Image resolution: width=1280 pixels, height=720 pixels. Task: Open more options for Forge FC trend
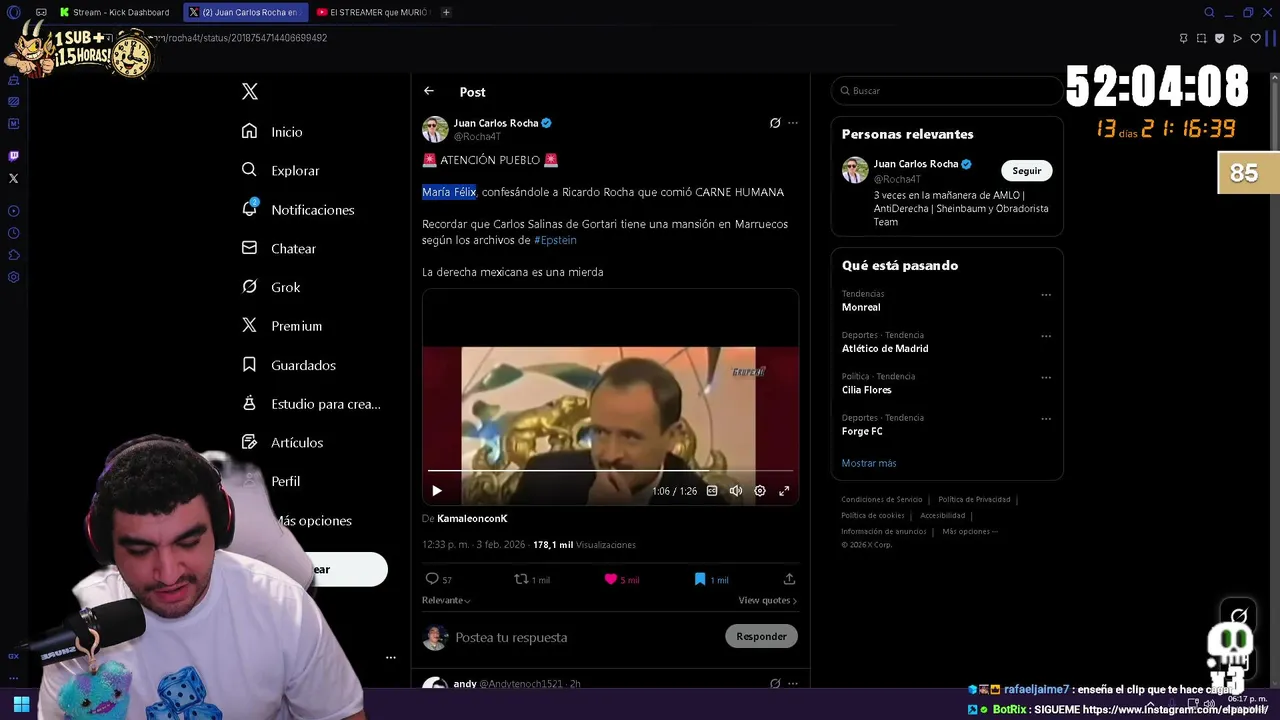coord(1046,418)
